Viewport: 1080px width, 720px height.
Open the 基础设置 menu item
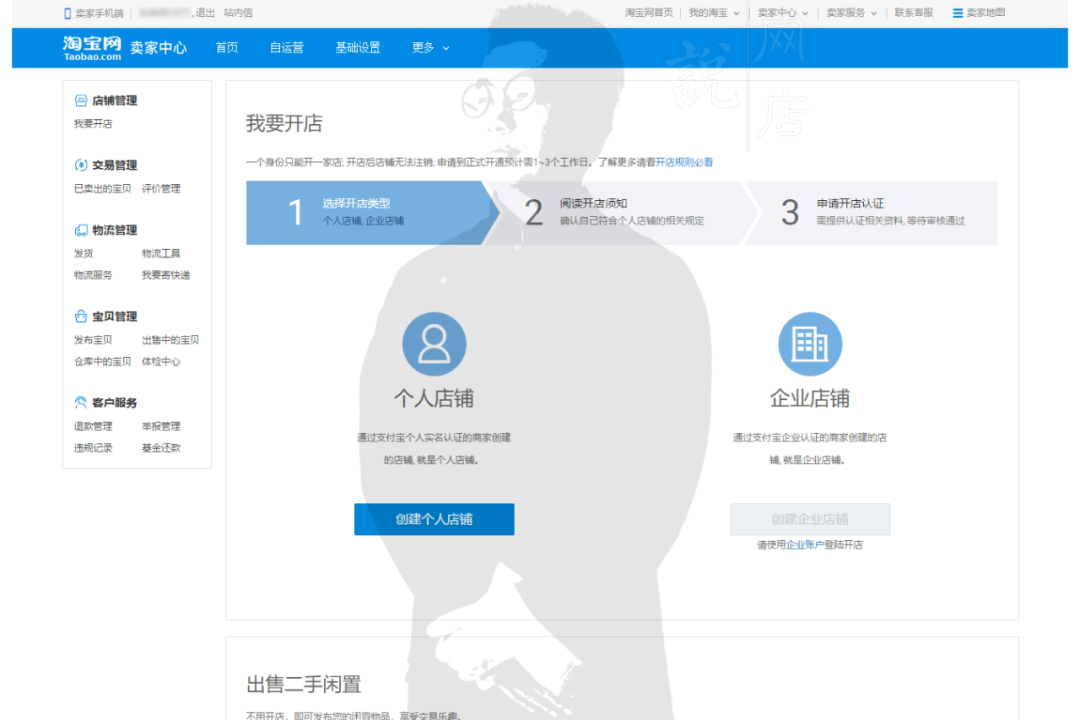(357, 47)
